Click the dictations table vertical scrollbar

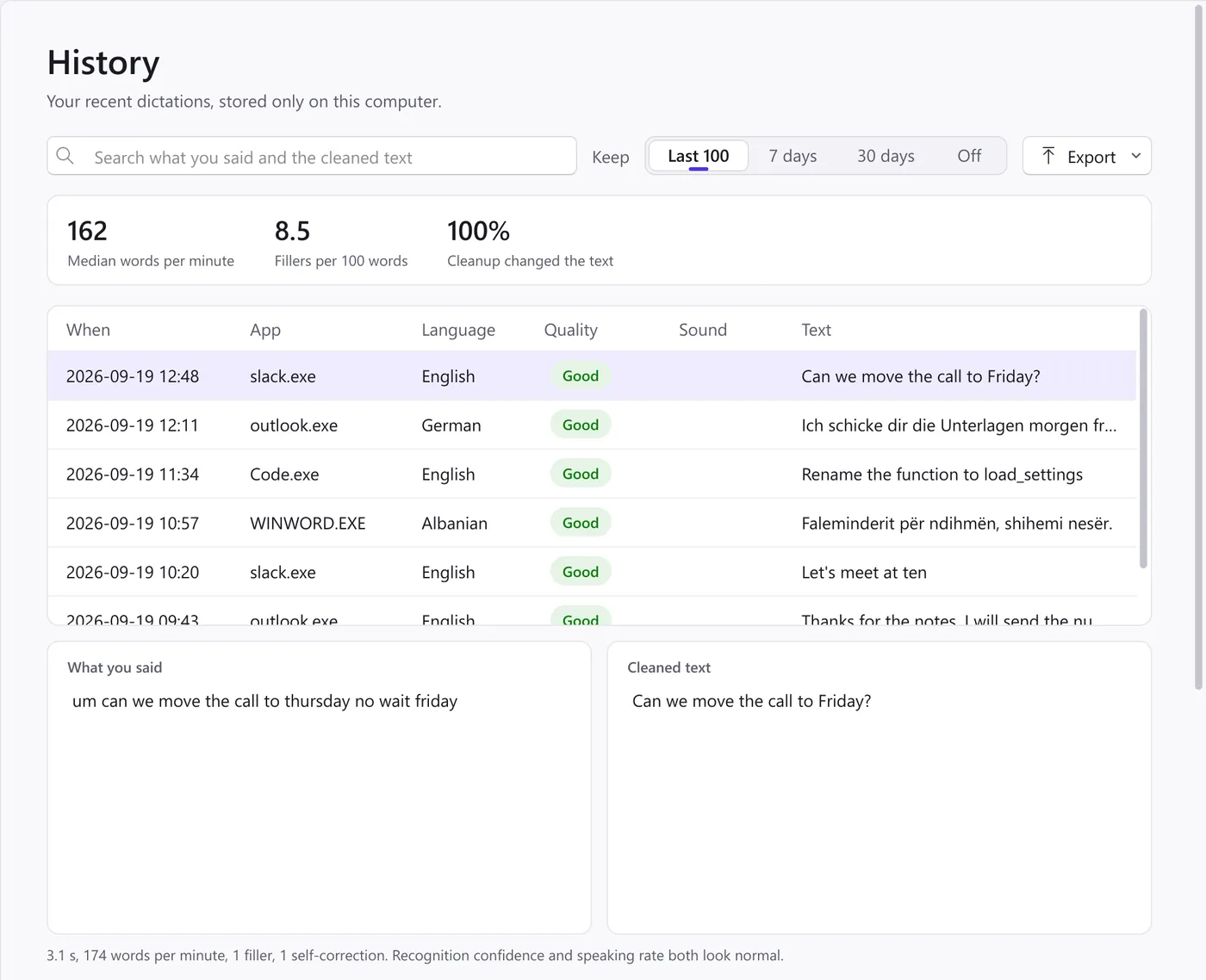(x=1143, y=439)
